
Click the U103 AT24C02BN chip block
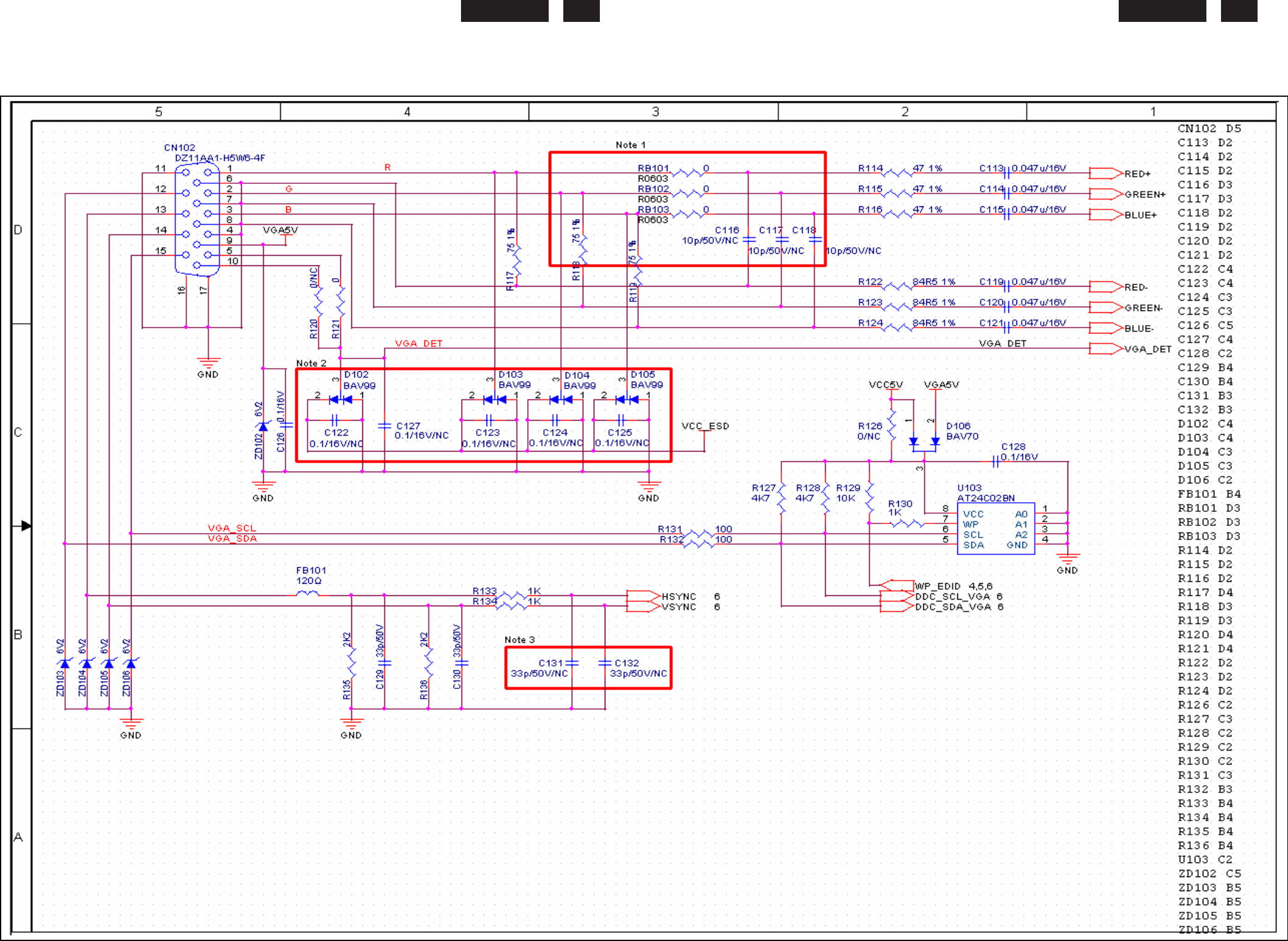(x=995, y=530)
